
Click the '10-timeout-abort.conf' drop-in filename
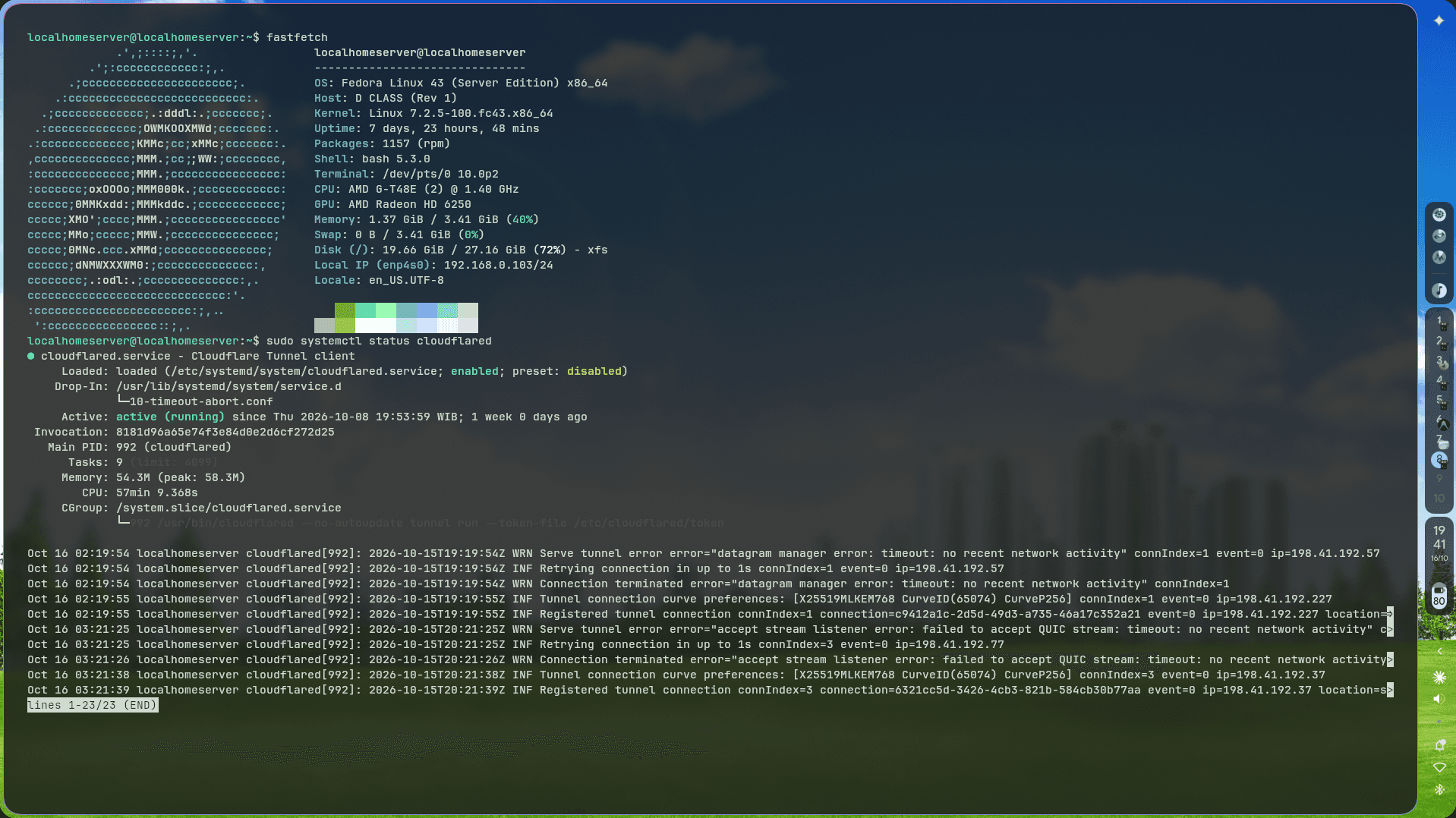[x=201, y=401]
